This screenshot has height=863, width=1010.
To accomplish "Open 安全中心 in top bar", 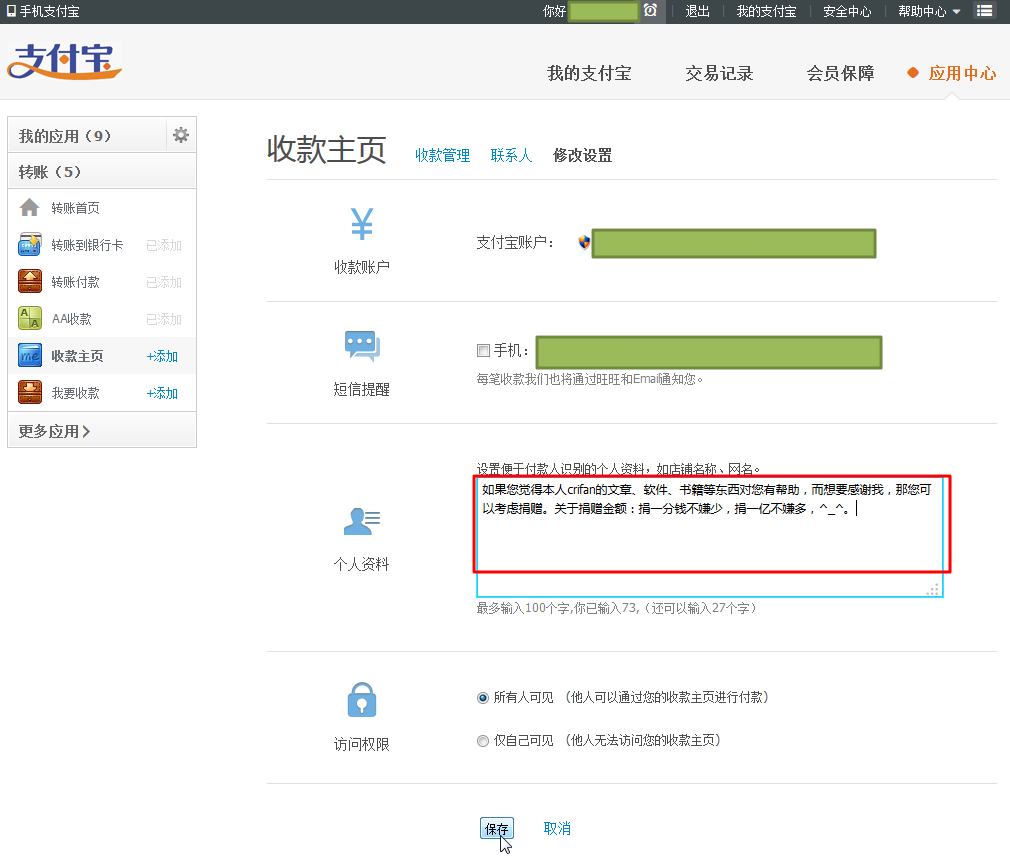I will (847, 11).
